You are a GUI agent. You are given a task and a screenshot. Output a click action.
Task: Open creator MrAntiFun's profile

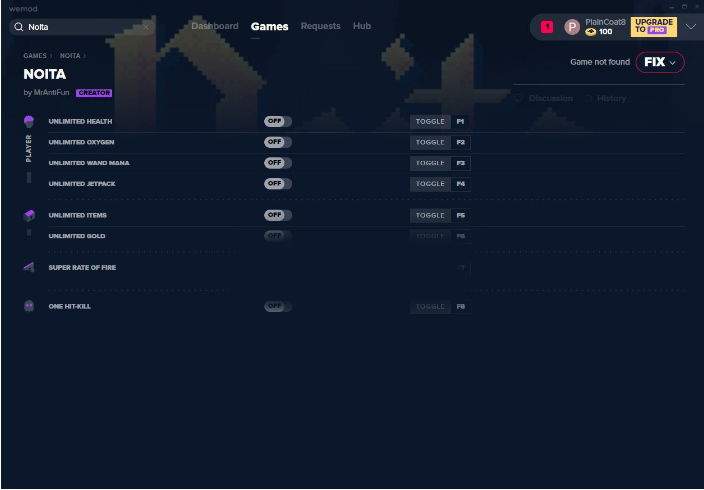(52, 93)
